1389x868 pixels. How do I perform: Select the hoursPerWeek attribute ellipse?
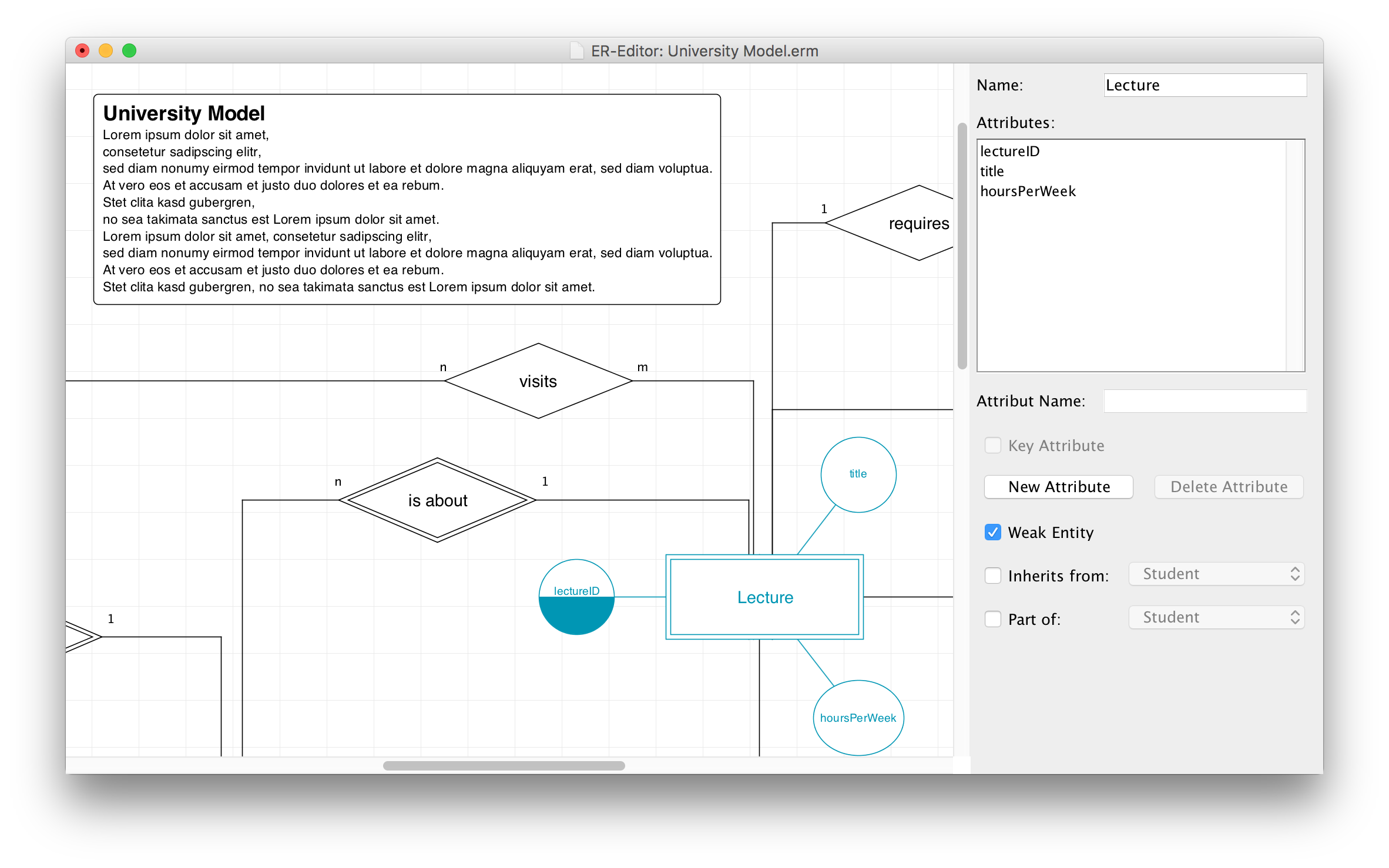tap(858, 718)
